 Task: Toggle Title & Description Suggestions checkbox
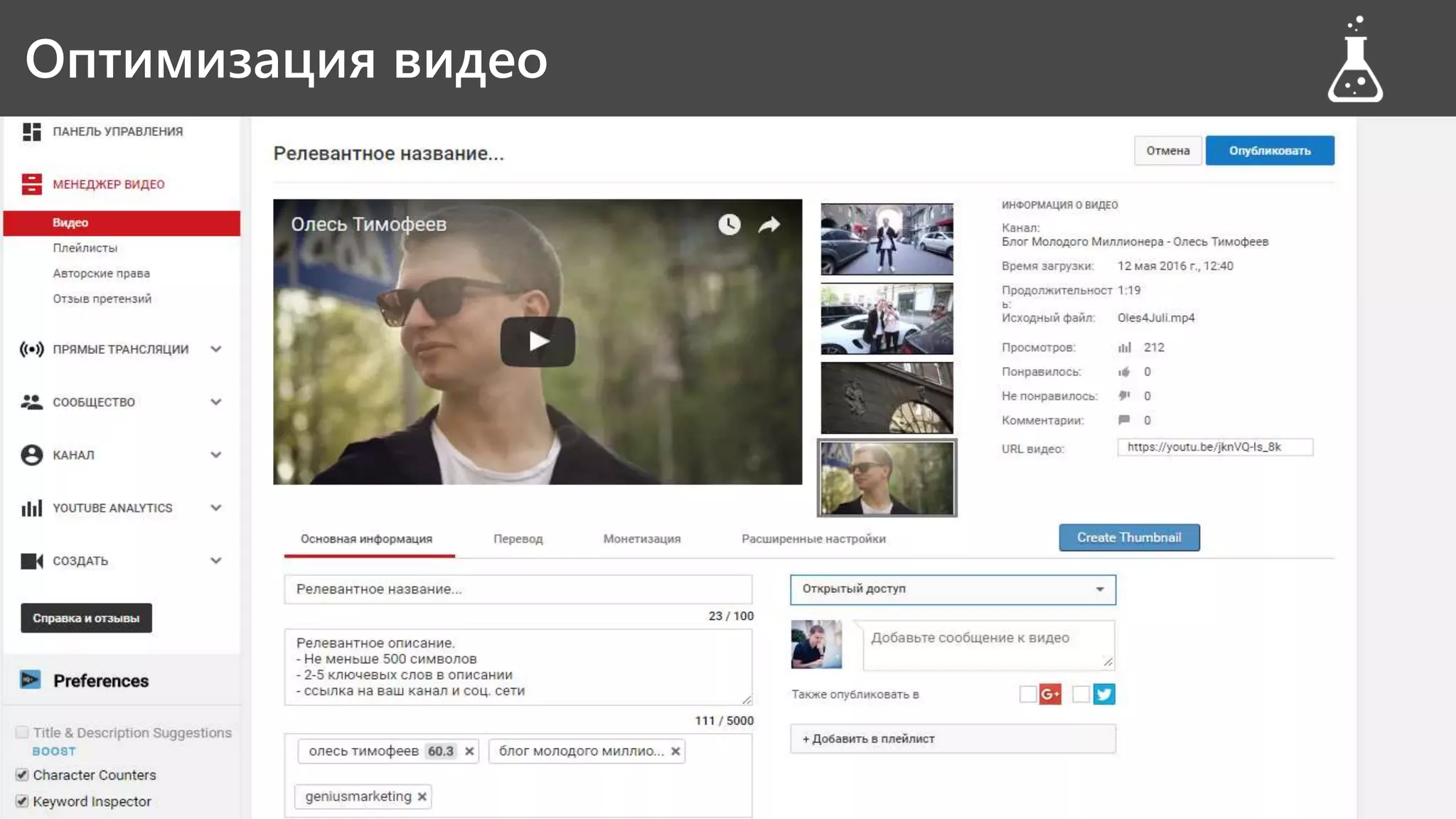22,732
